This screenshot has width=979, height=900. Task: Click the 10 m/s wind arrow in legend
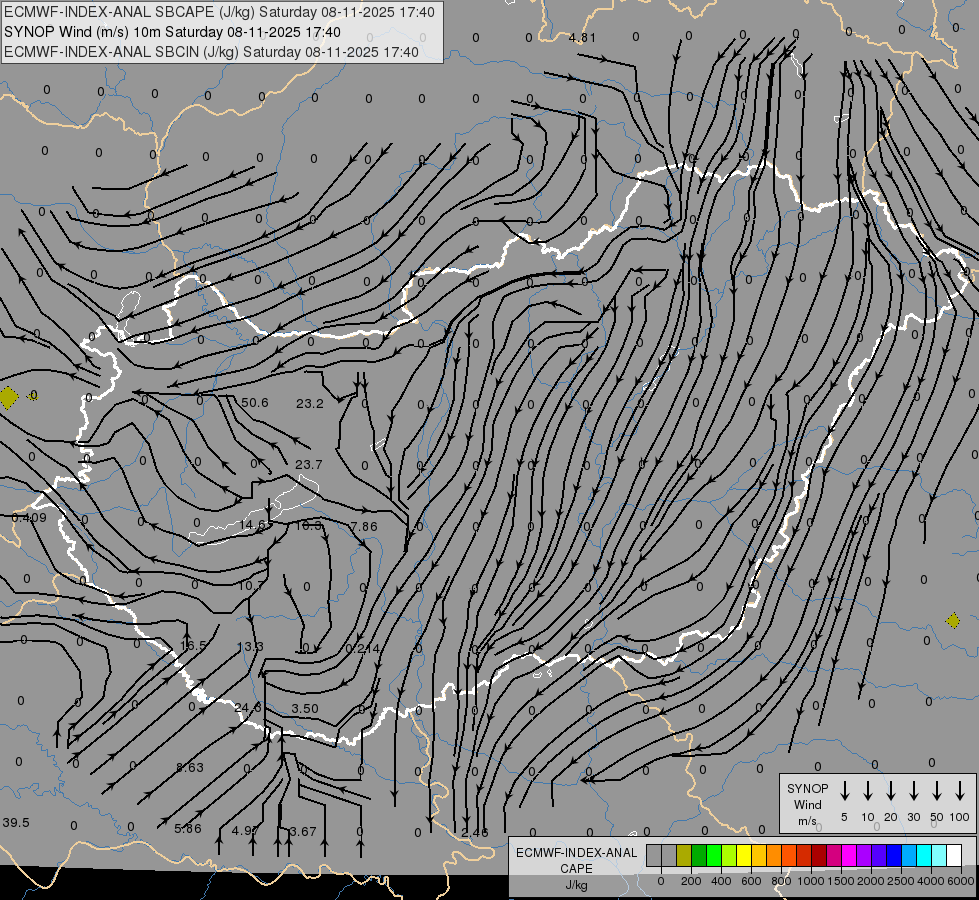tap(867, 791)
